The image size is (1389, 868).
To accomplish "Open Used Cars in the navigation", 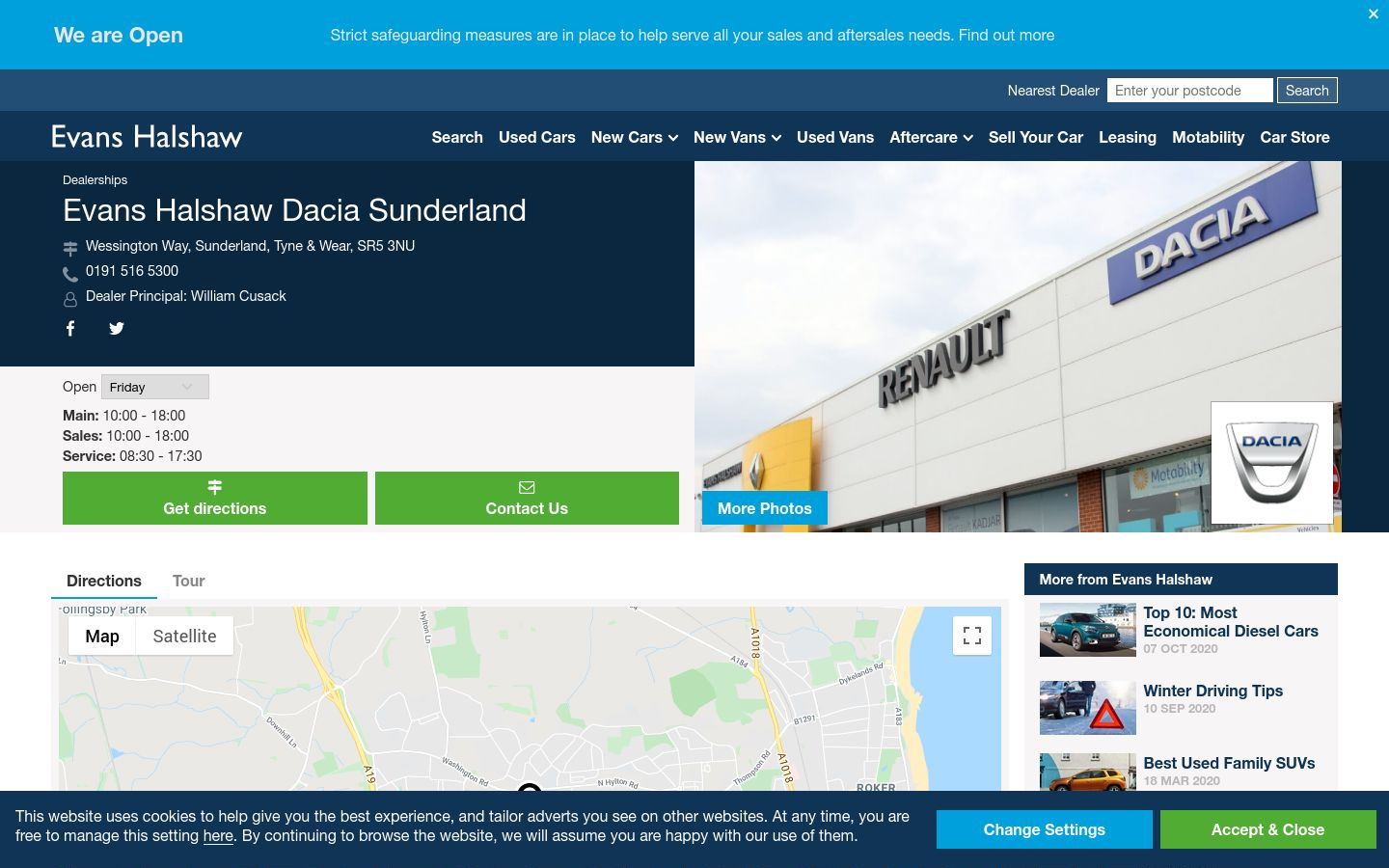I will [536, 137].
